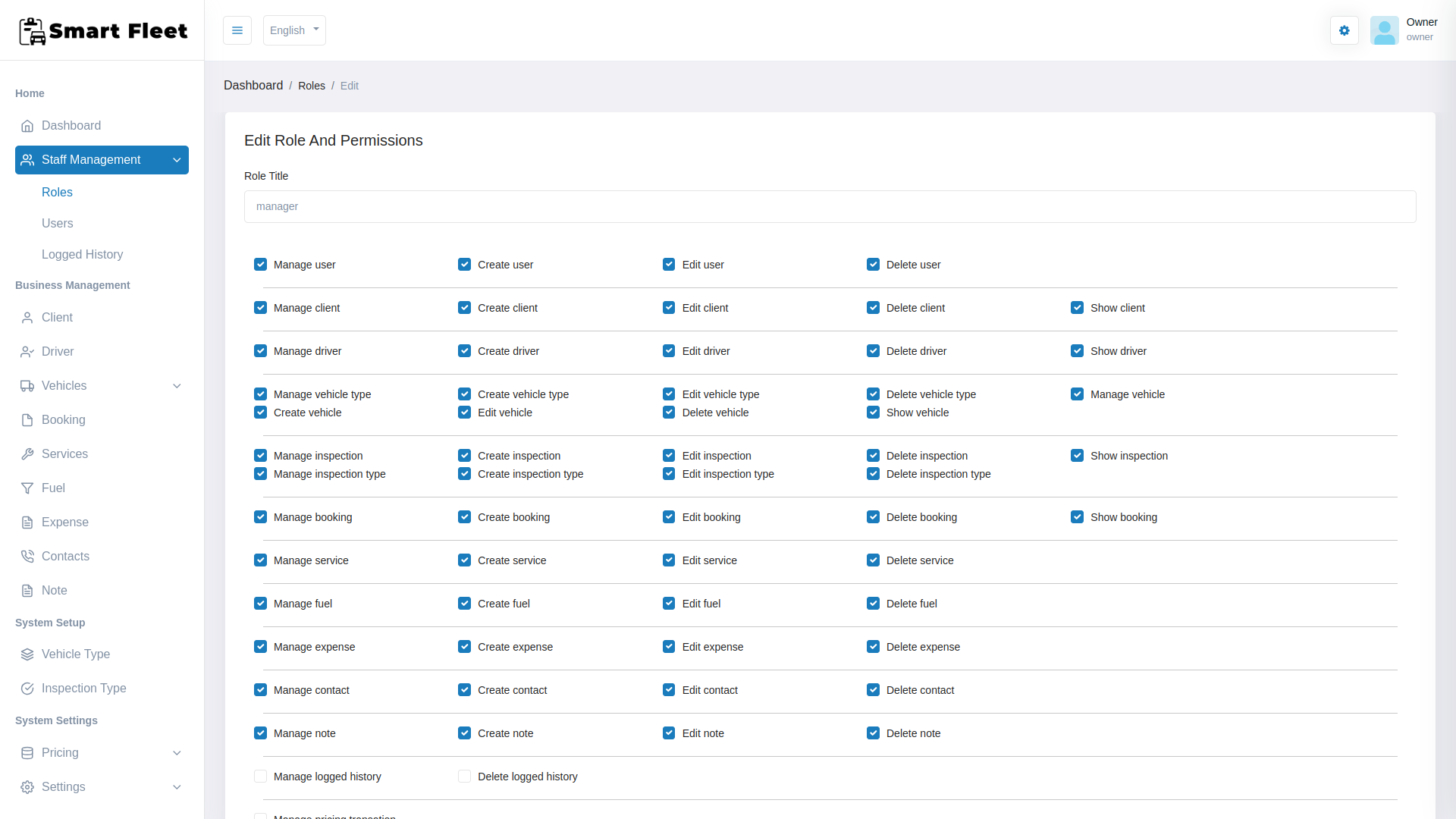Click the Services wrench icon in sidebar

(x=27, y=454)
